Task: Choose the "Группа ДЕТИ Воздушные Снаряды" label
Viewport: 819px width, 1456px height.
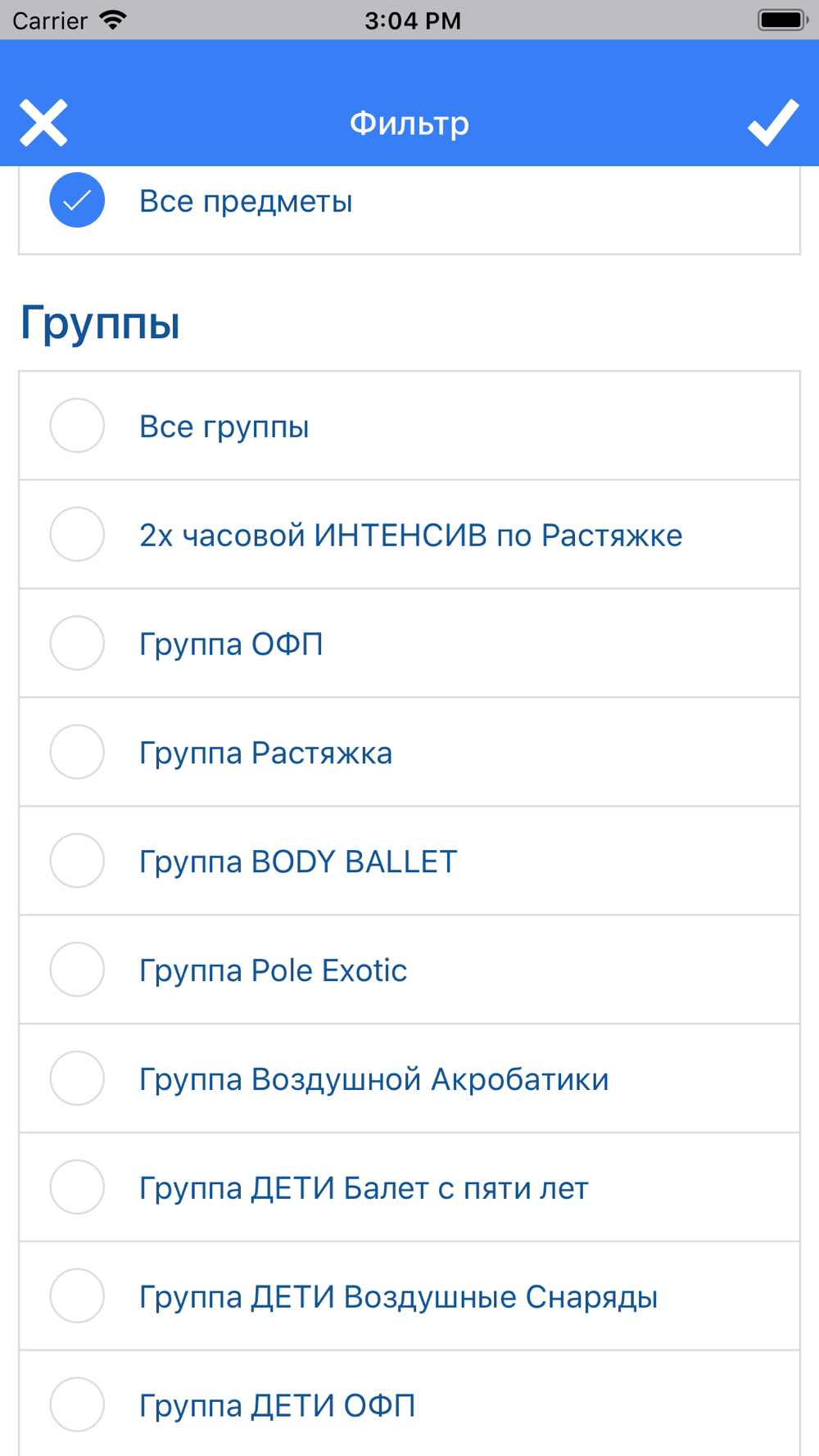Action: pos(398,1297)
